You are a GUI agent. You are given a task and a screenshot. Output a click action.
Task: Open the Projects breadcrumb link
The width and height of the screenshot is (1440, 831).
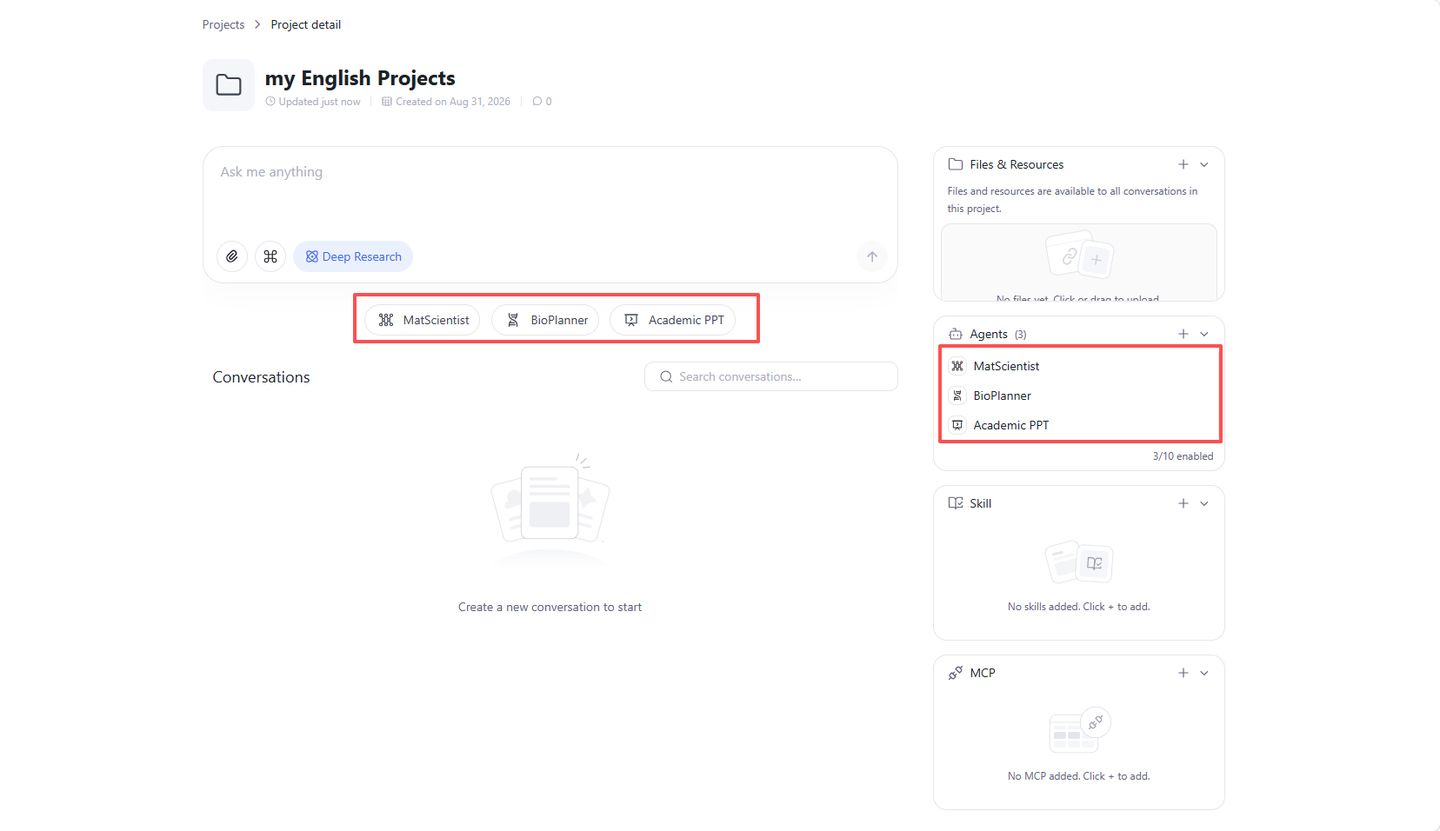pyautogui.click(x=223, y=25)
